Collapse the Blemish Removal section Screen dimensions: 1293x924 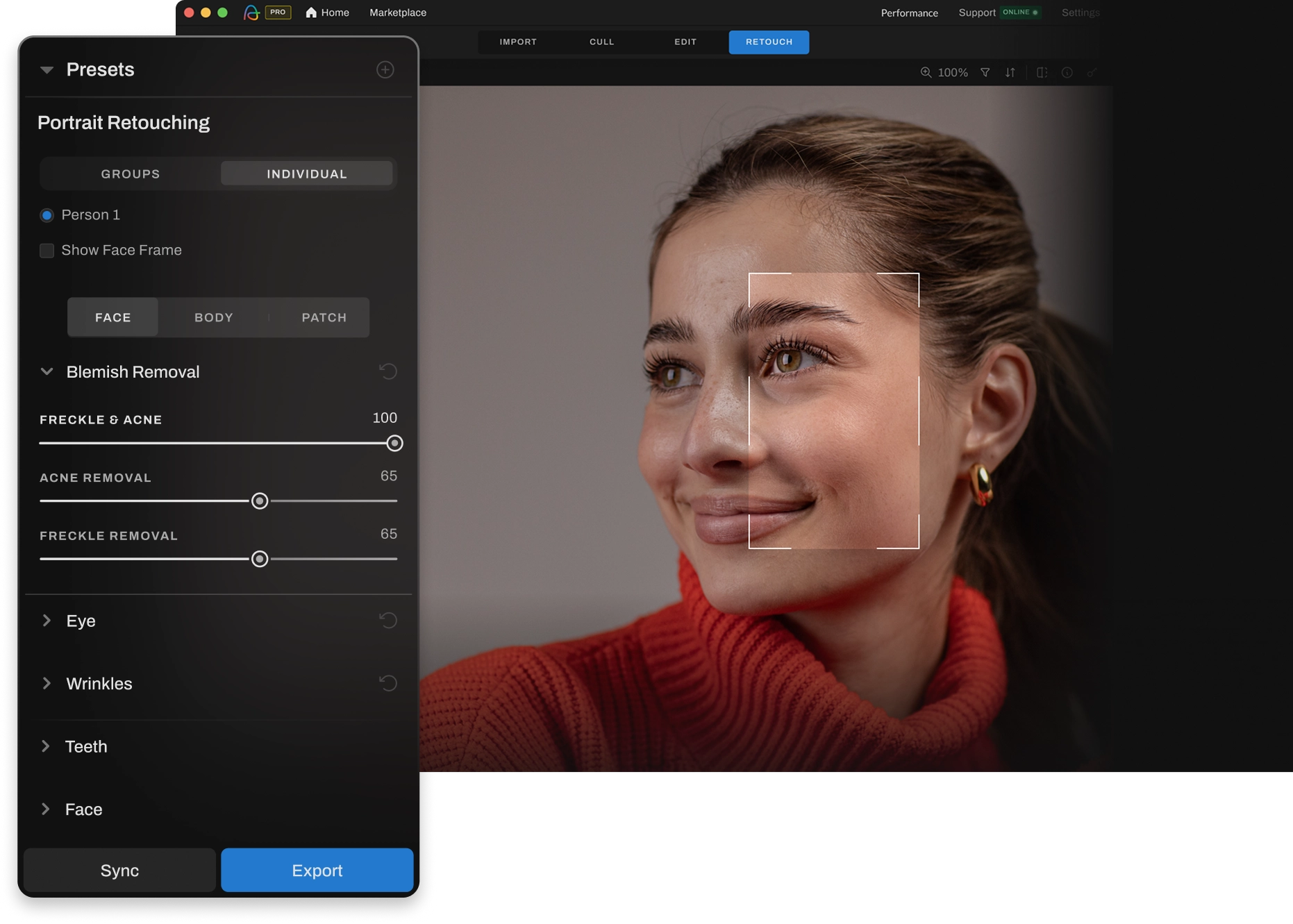pos(47,371)
